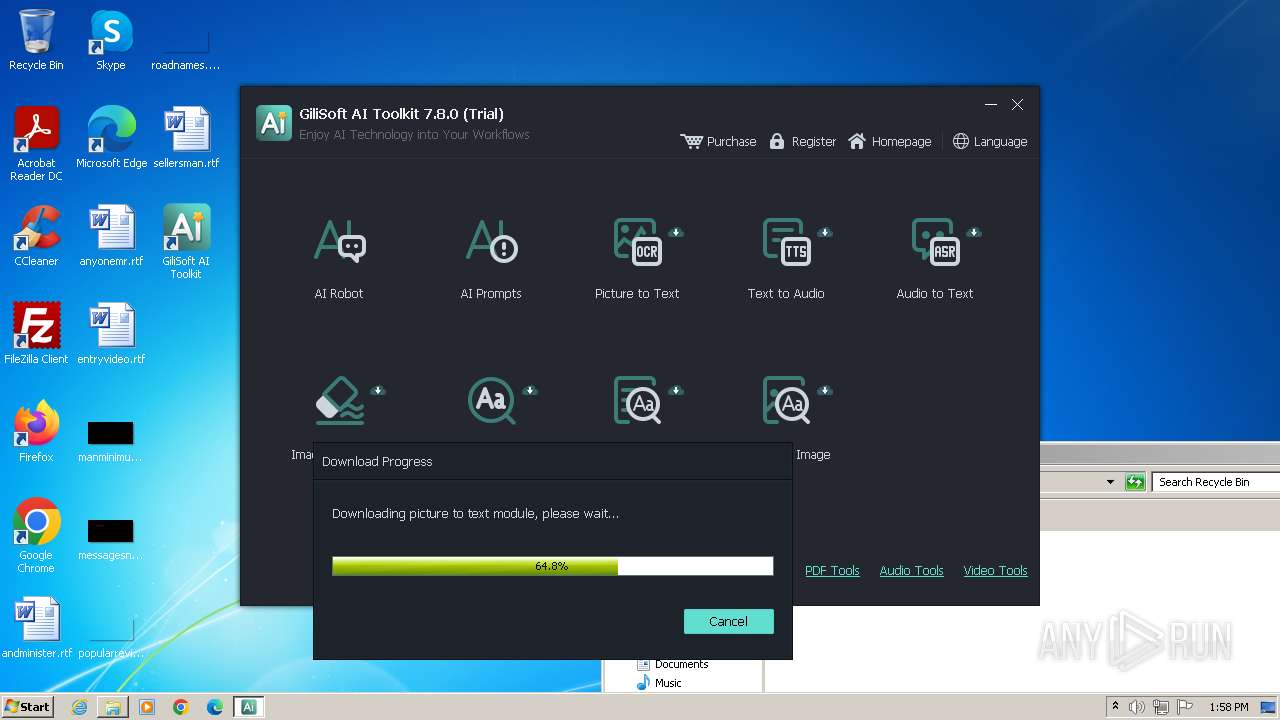Click the network tray icon
The image size is (1280, 720).
point(1160,707)
